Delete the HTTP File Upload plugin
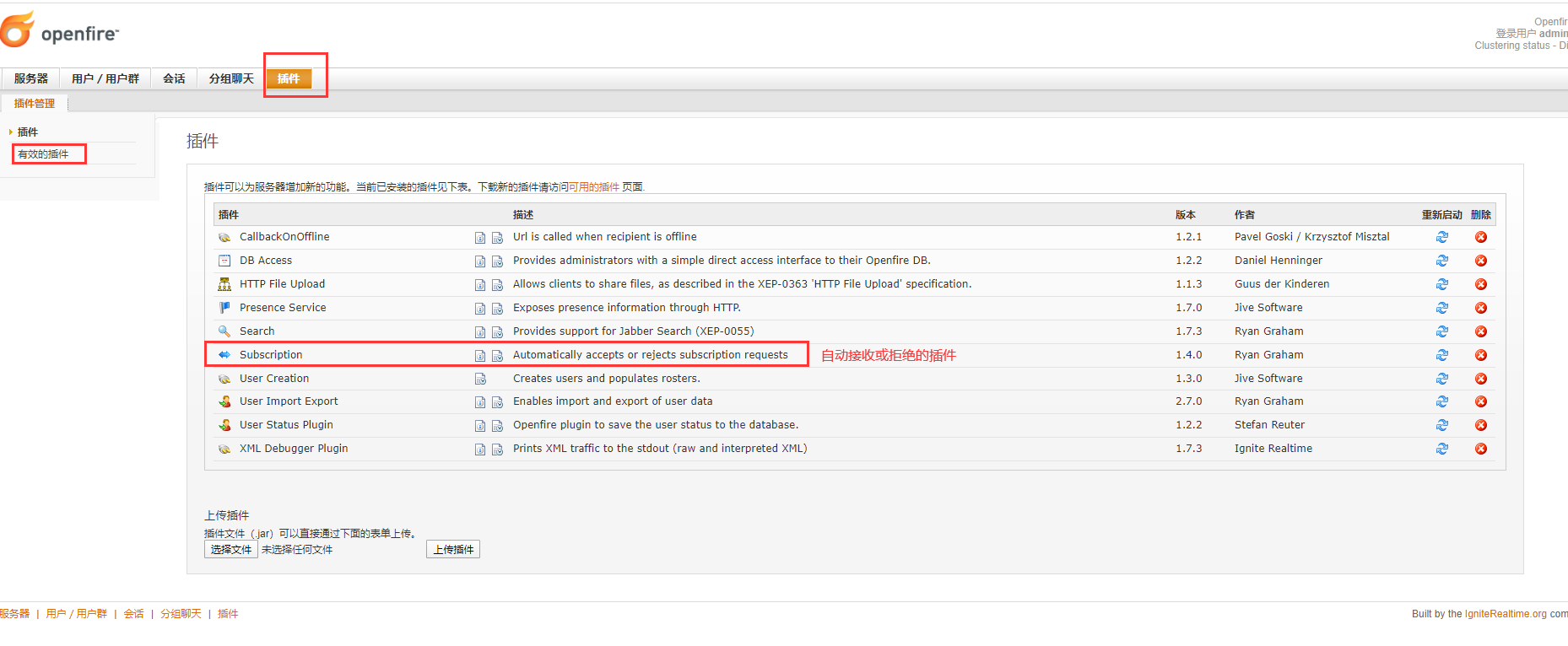 pyautogui.click(x=1480, y=284)
